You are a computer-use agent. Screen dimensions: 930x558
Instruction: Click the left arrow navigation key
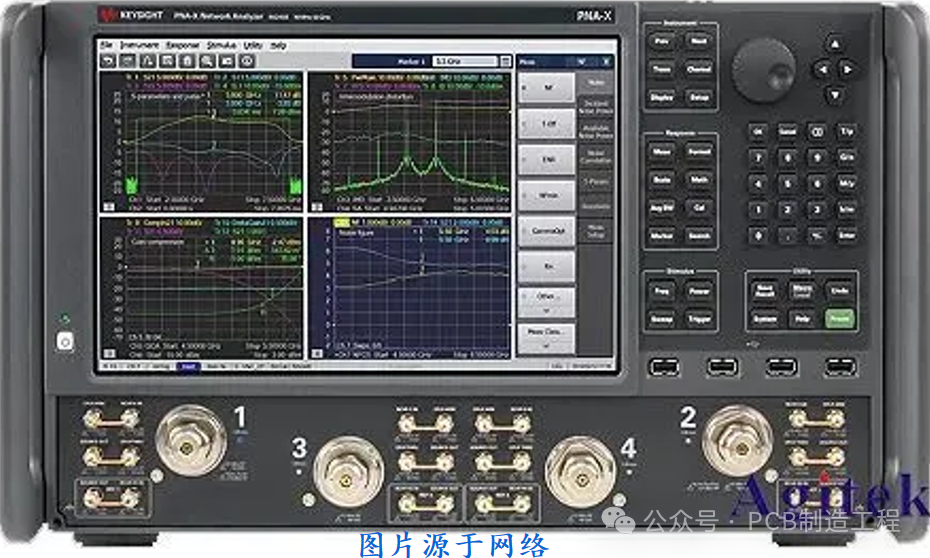[x=822, y=70]
